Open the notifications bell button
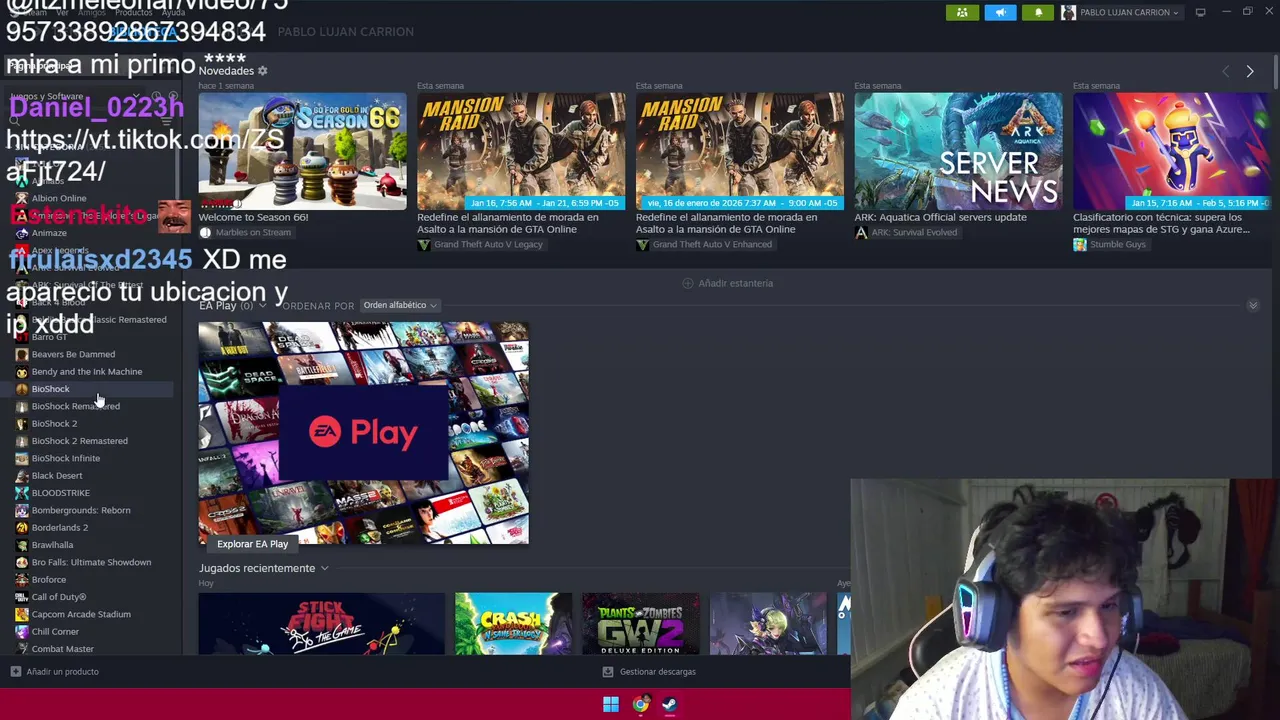This screenshot has height=720, width=1280. coord(1038,12)
